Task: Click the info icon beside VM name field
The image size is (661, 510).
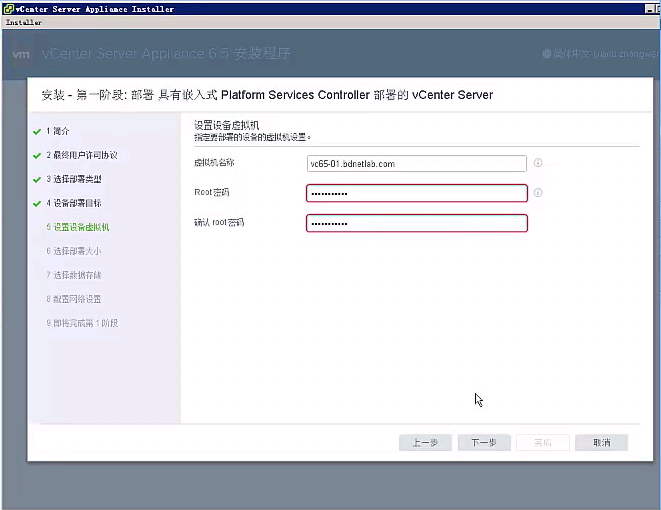Action: (538, 163)
